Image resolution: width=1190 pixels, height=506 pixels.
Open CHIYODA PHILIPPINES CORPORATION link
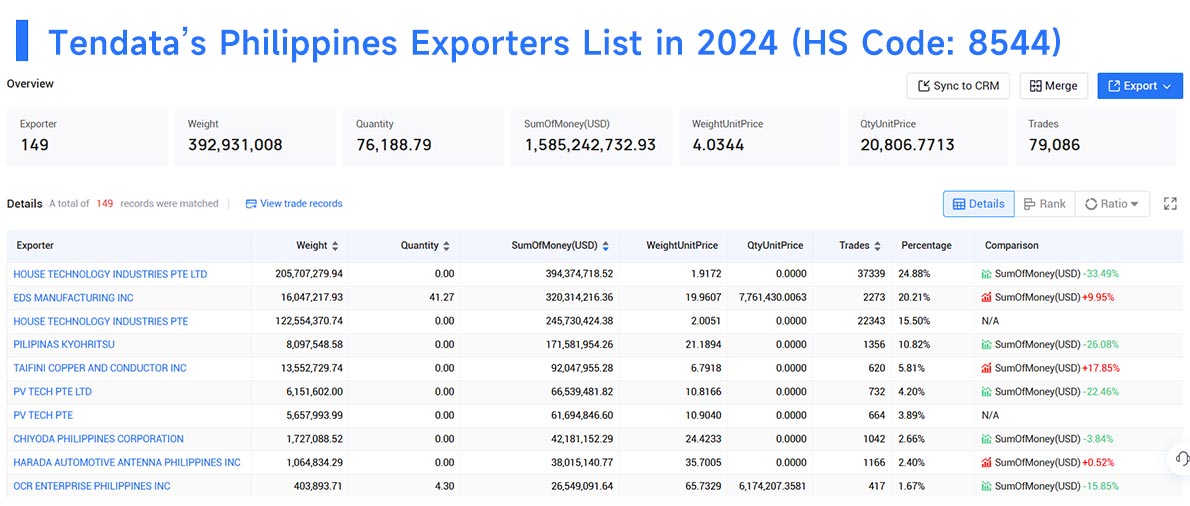[x=99, y=438]
